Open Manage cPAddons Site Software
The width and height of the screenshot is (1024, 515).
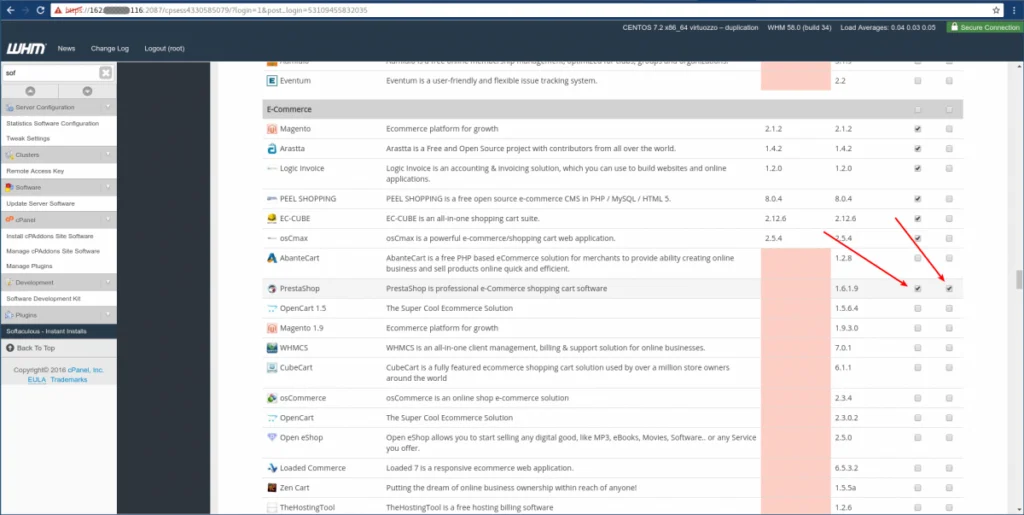(53, 251)
